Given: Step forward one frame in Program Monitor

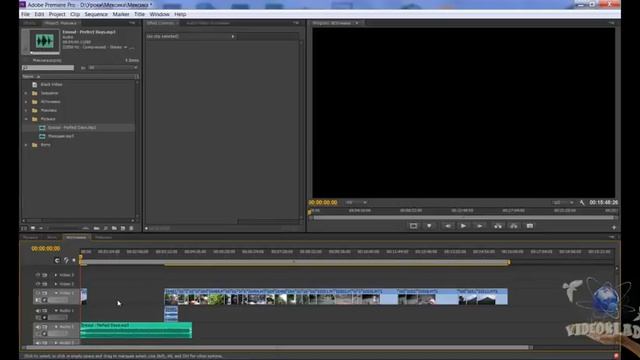Looking at the screenshot, I should (x=480, y=226).
